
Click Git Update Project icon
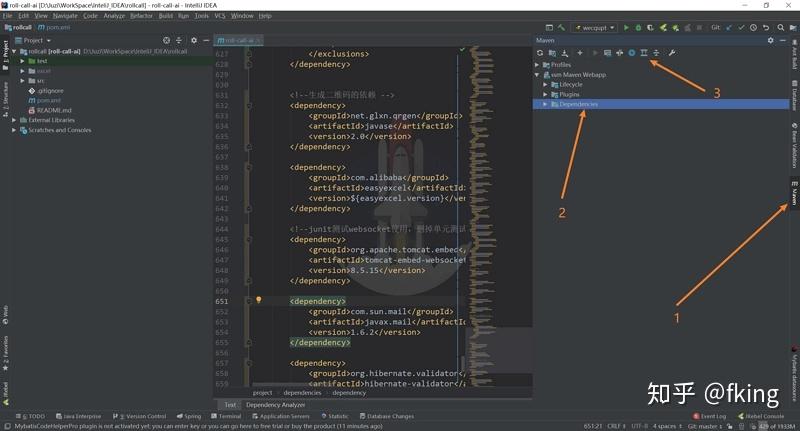point(729,28)
